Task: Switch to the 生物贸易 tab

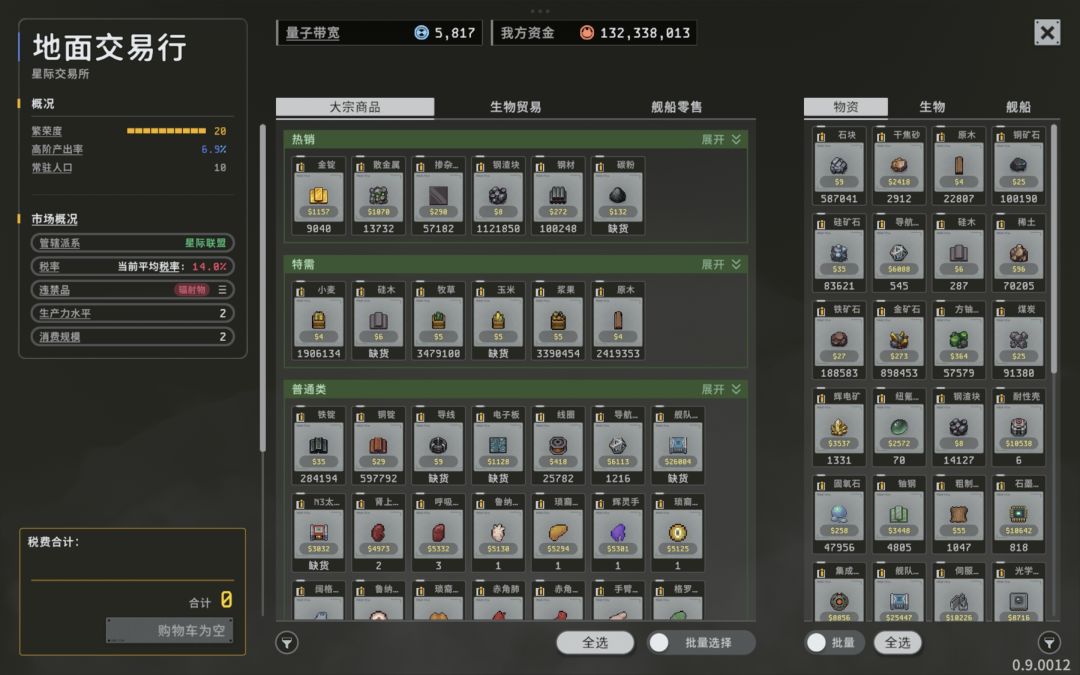Action: tap(515, 107)
